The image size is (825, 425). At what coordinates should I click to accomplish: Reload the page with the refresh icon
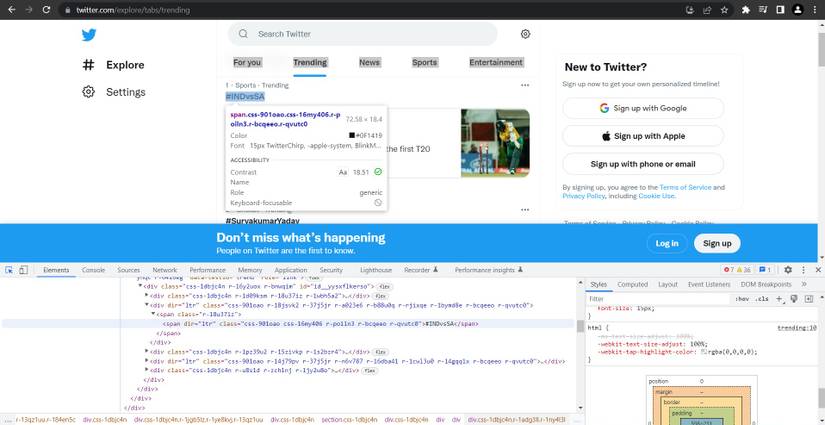click(46, 9)
